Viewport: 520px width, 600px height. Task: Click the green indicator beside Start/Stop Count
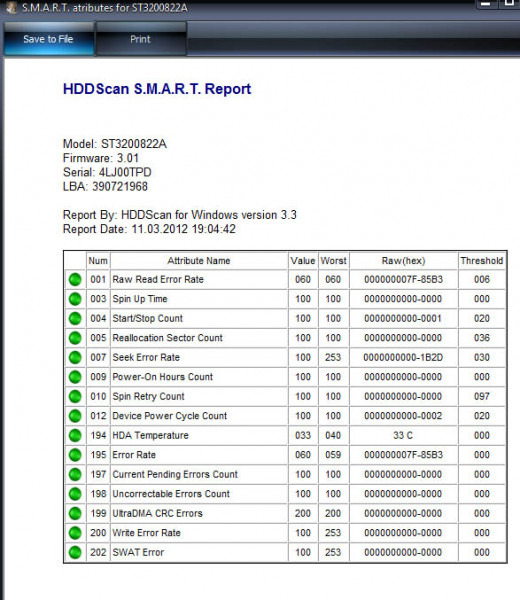coord(75,319)
